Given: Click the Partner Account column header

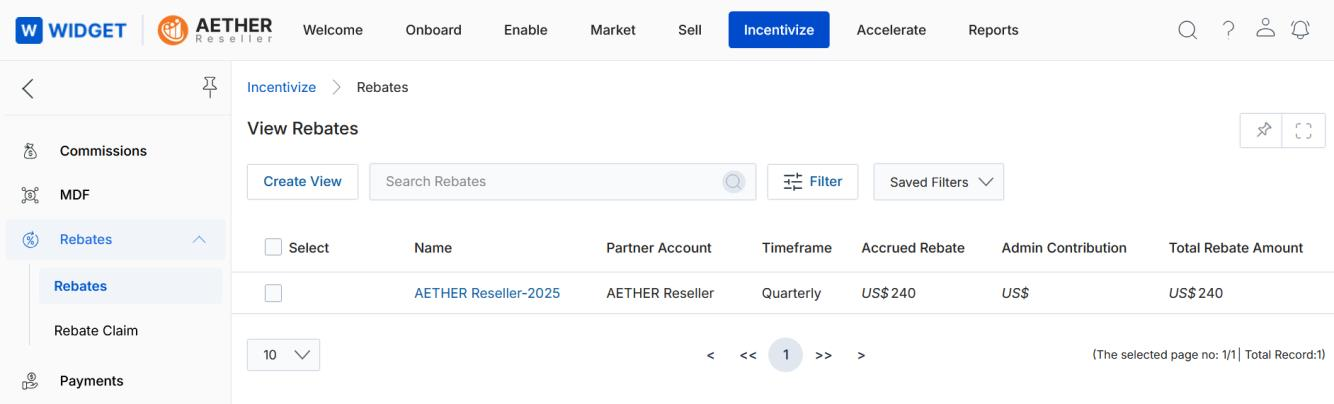Looking at the screenshot, I should pyautogui.click(x=659, y=248).
